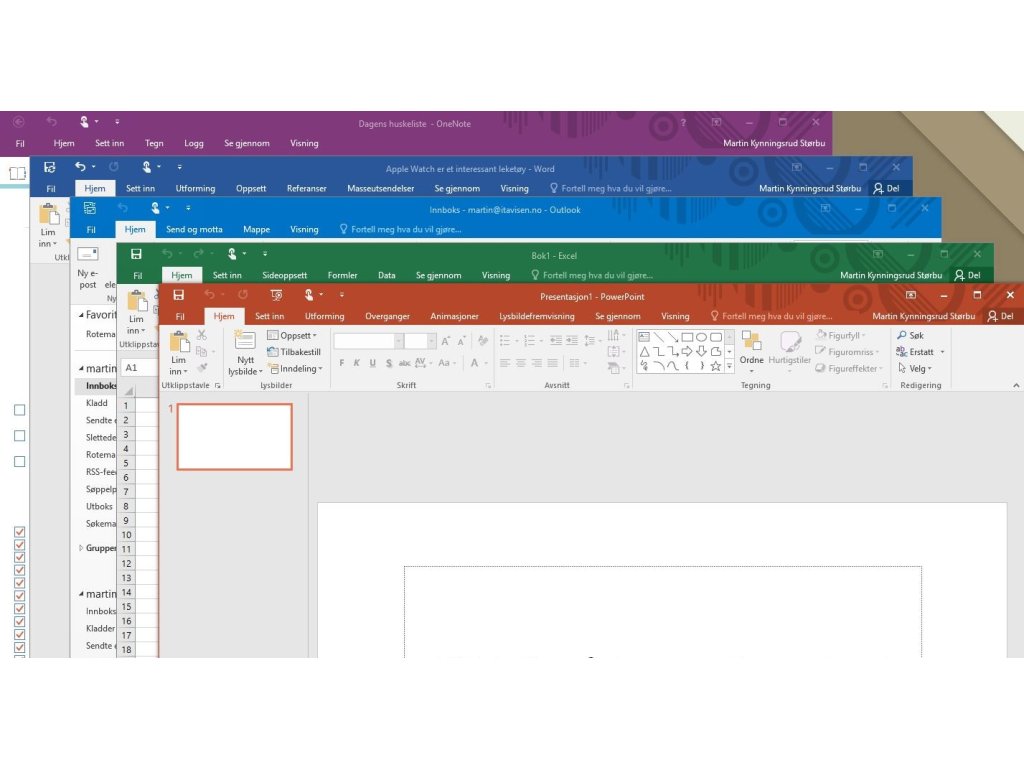Open Figurfyll shape fill dropdown
The image size is (1024, 768).
point(840,335)
